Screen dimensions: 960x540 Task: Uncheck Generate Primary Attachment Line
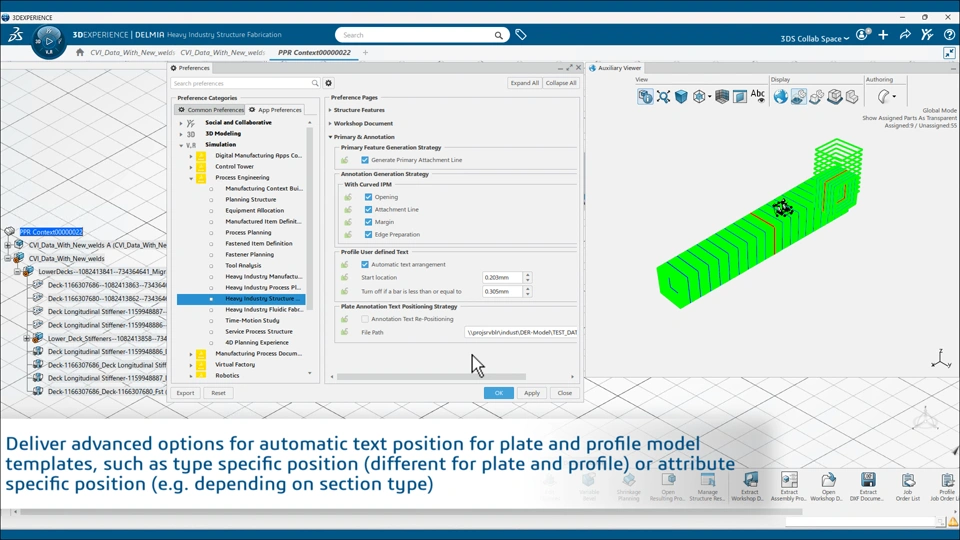coord(365,160)
